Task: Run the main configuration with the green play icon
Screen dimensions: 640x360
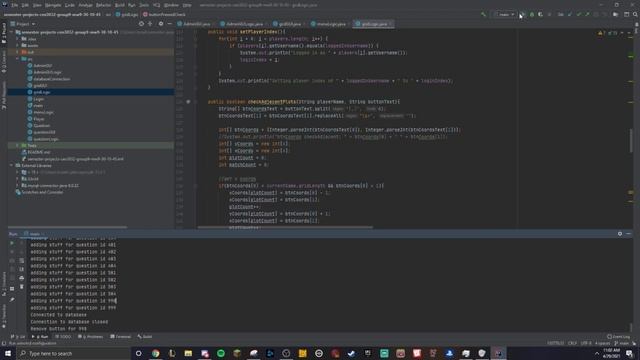Action: click(522, 14)
